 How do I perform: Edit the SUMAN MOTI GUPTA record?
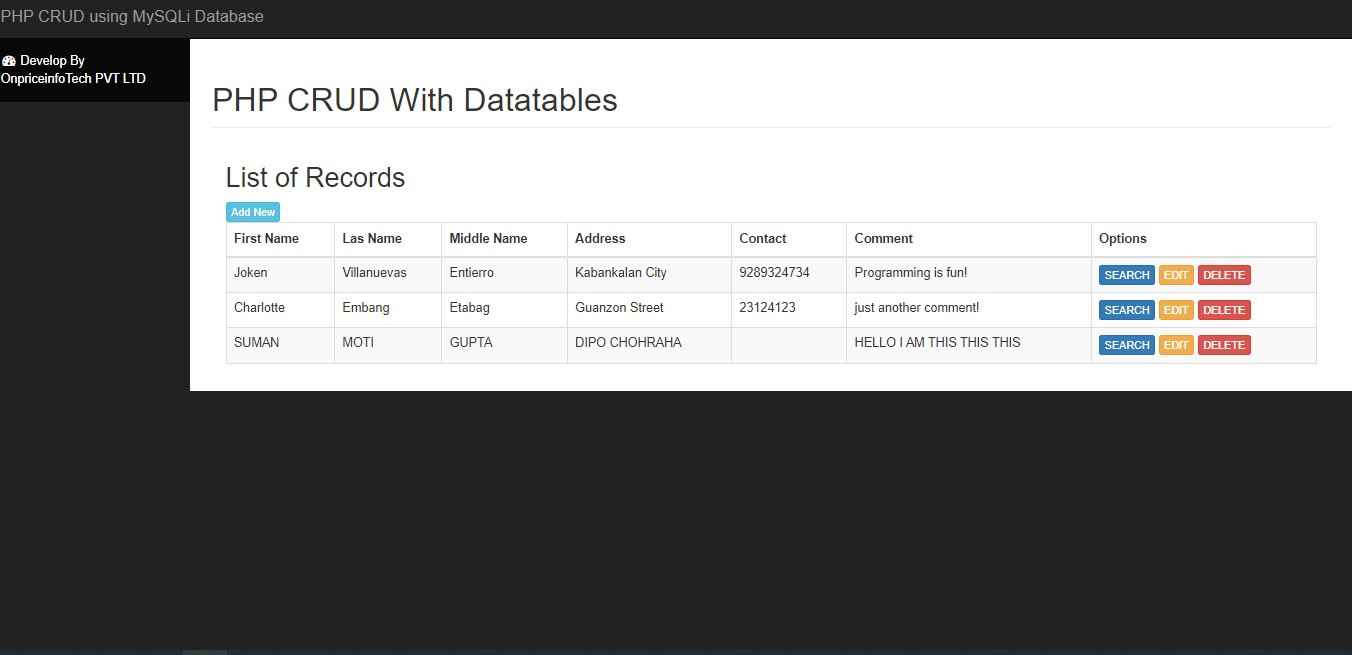[1176, 344]
